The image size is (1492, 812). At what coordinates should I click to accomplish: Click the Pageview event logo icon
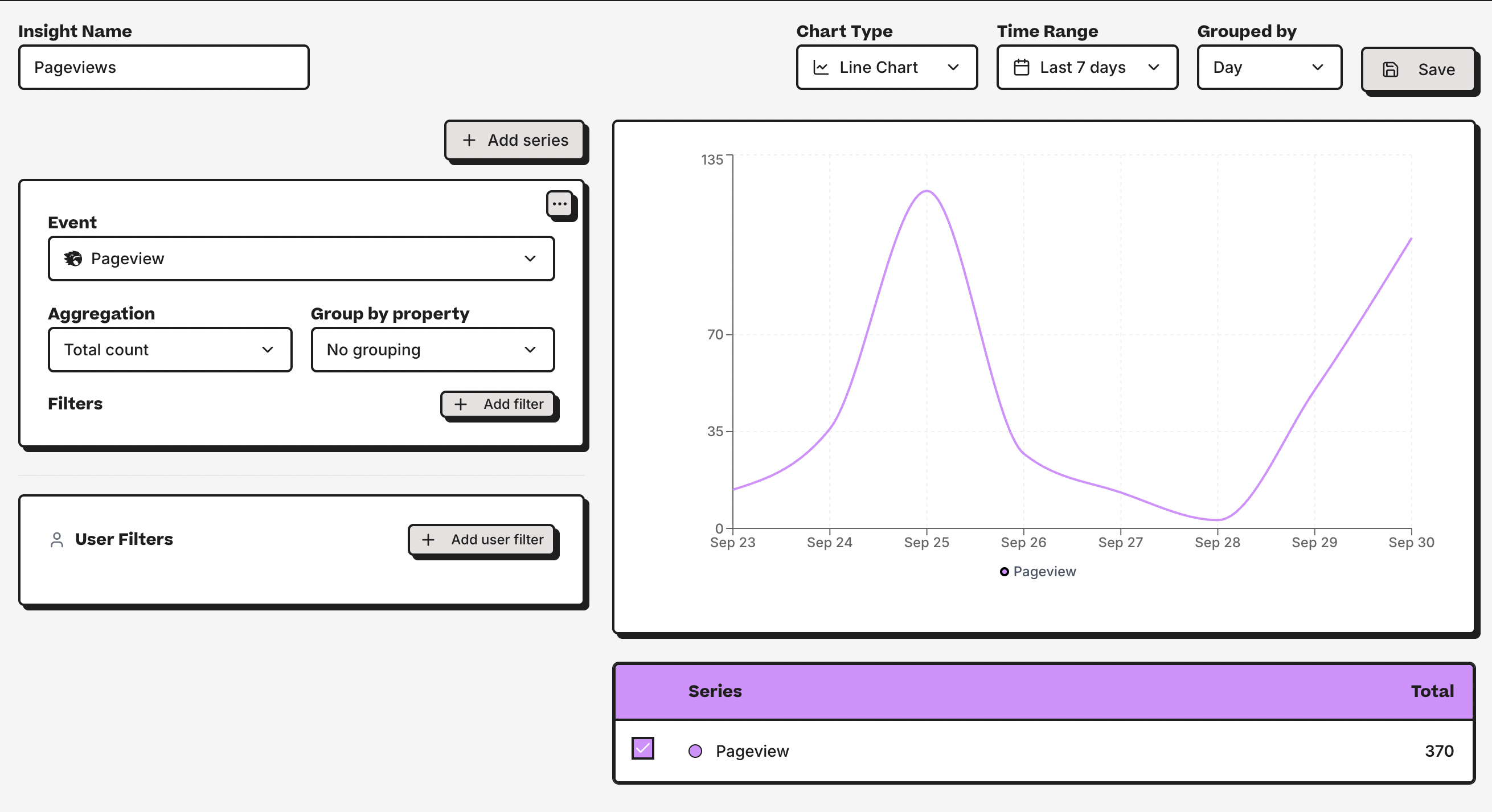(x=73, y=259)
